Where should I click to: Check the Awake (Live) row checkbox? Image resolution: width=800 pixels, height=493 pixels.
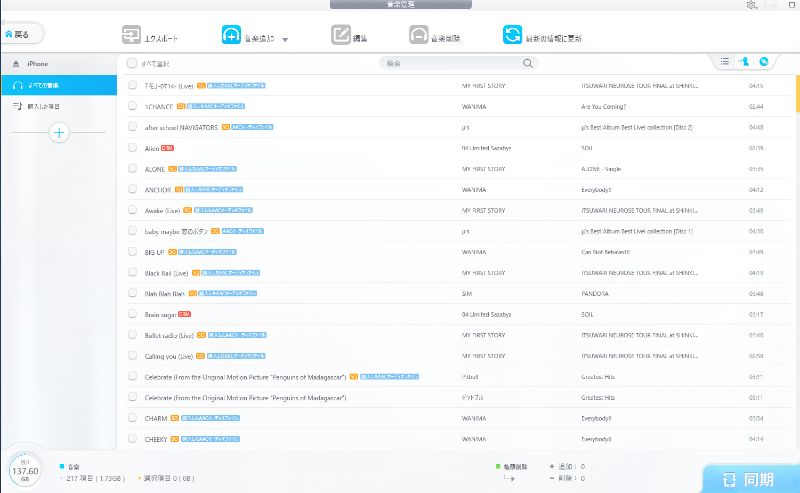(x=133, y=210)
